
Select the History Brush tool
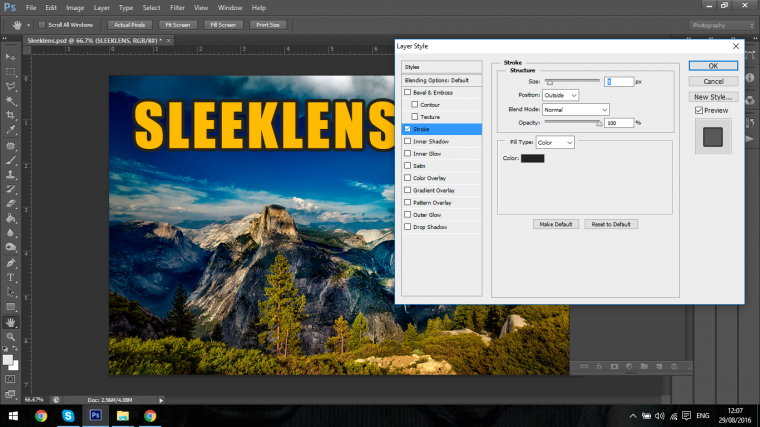[x=10, y=189]
